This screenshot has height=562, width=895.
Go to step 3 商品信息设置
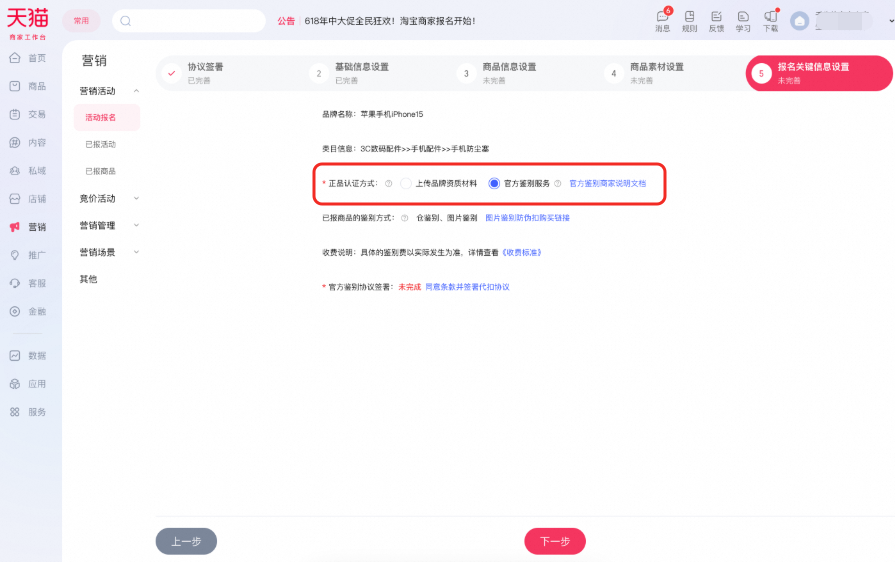pos(497,73)
